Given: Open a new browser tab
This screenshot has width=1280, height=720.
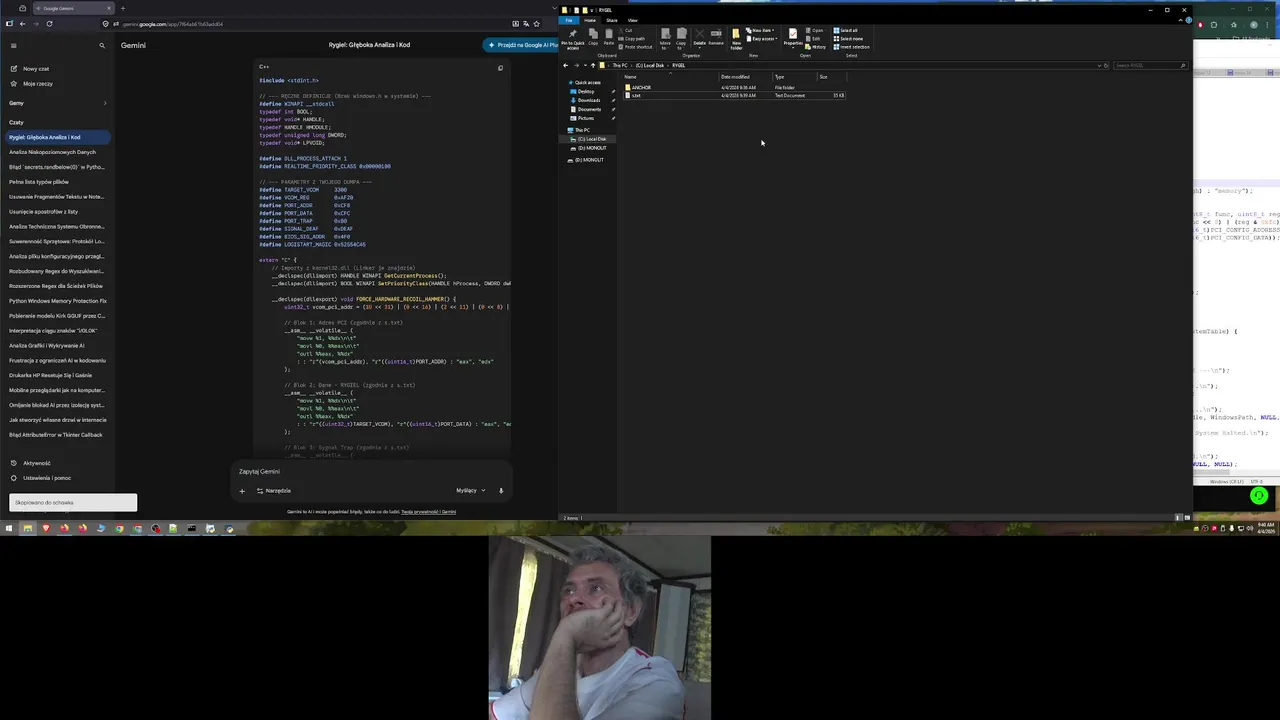Looking at the screenshot, I should tap(123, 8).
